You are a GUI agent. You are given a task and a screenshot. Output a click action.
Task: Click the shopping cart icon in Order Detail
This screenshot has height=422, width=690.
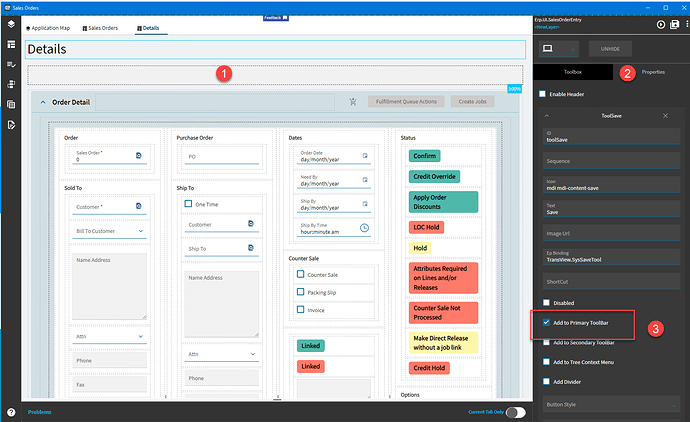point(352,102)
